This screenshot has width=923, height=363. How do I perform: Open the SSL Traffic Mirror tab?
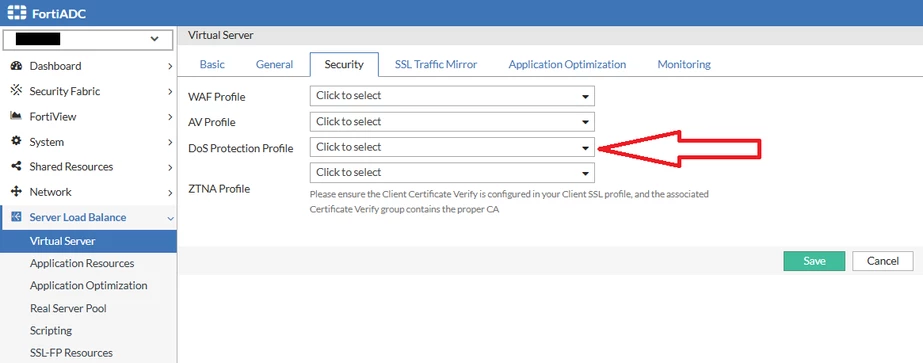[436, 64]
